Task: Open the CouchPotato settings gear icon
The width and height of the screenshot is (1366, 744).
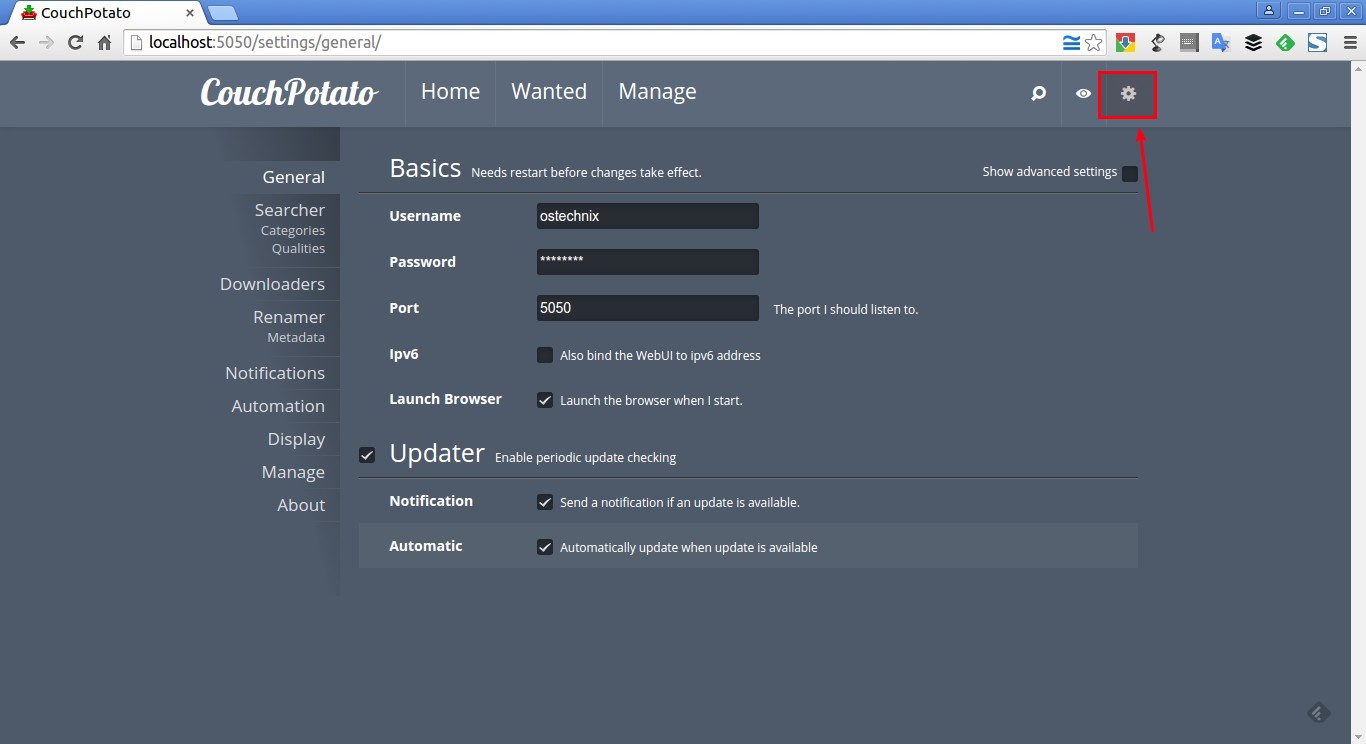Action: coord(1128,94)
